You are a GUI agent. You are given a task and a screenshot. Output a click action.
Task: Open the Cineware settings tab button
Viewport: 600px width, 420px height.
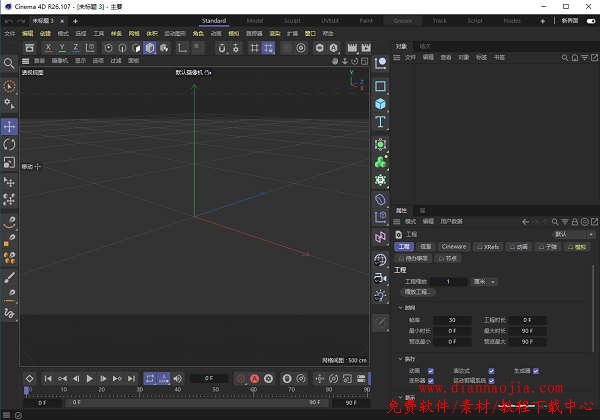click(454, 246)
